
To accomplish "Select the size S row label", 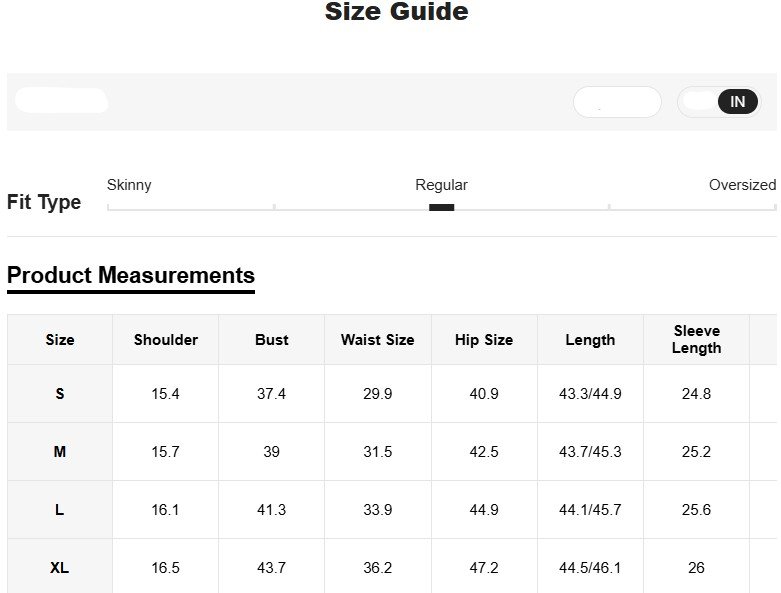I will [x=60, y=394].
